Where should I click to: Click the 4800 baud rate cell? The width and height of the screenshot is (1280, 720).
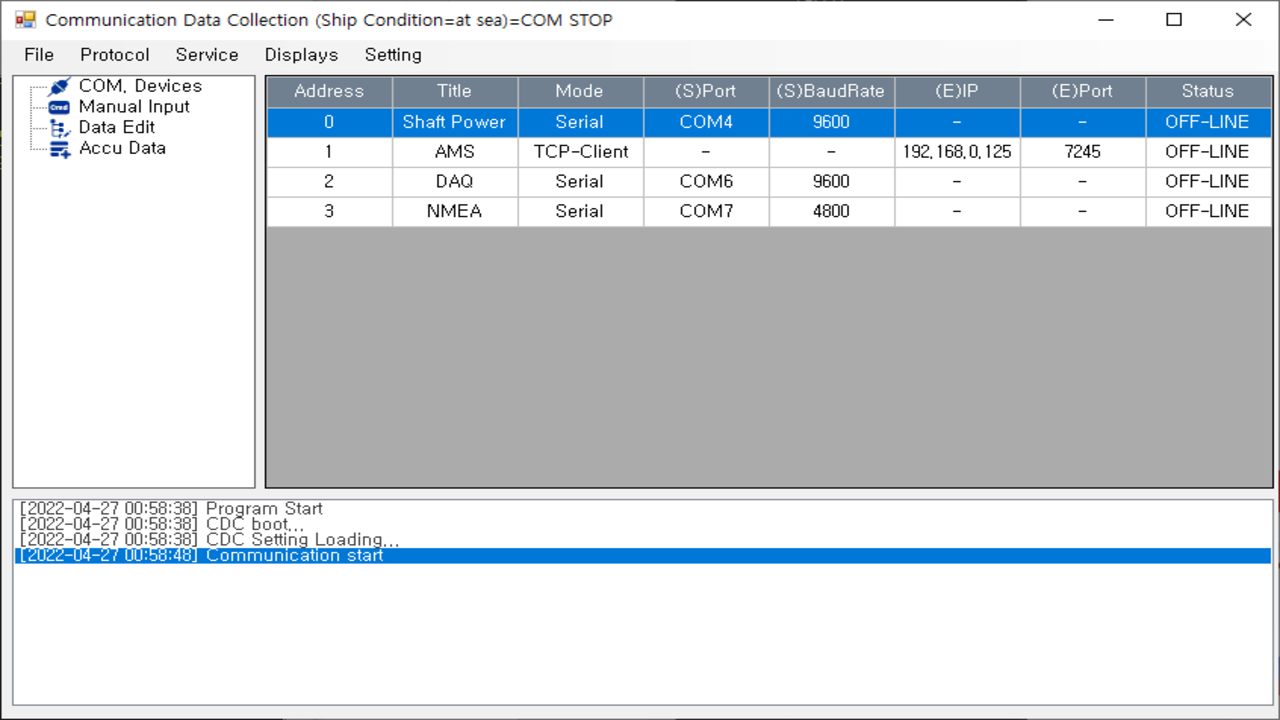[x=832, y=211]
